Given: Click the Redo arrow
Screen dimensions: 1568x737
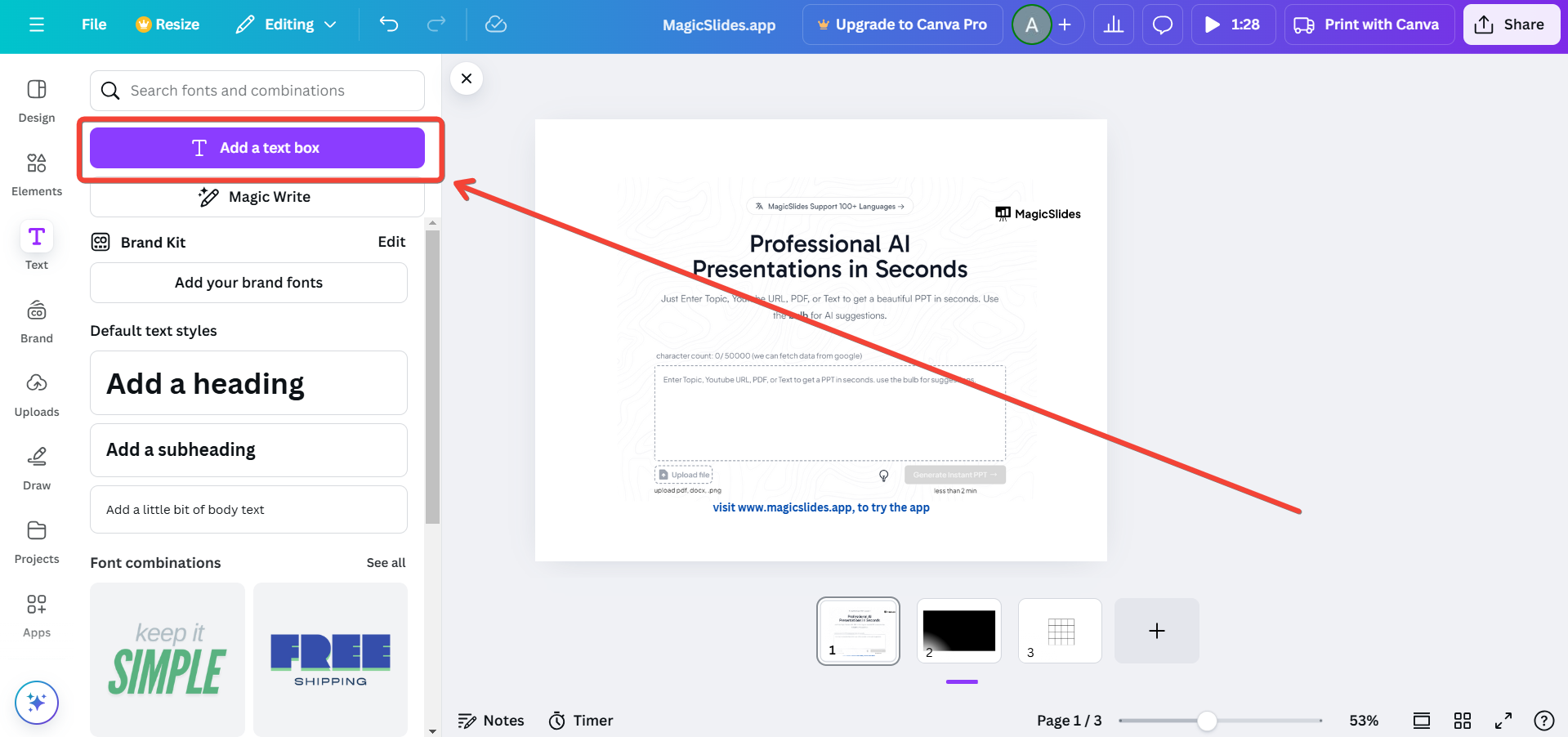Looking at the screenshot, I should pos(436,25).
